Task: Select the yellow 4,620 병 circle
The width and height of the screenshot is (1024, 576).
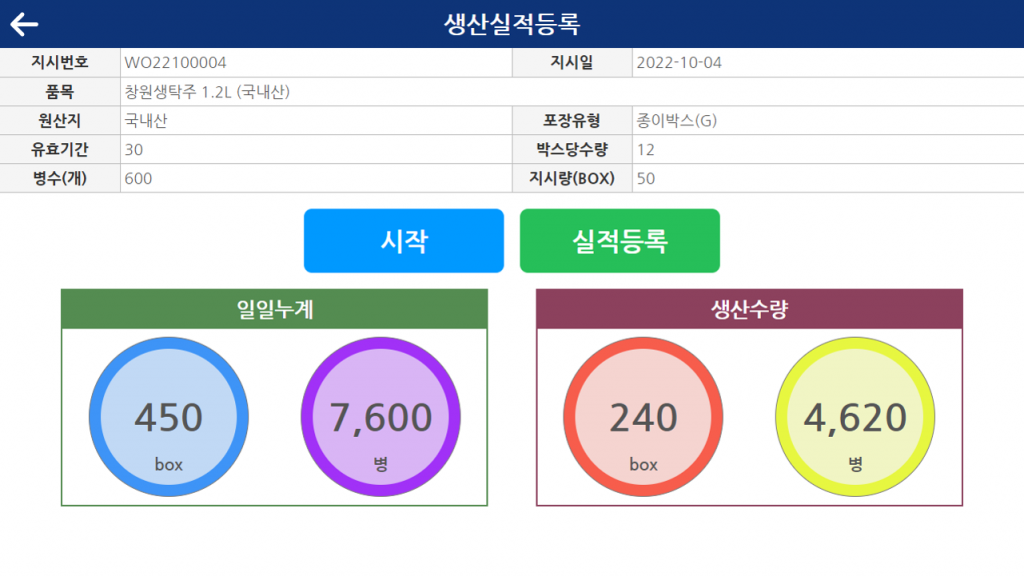Action: click(855, 417)
